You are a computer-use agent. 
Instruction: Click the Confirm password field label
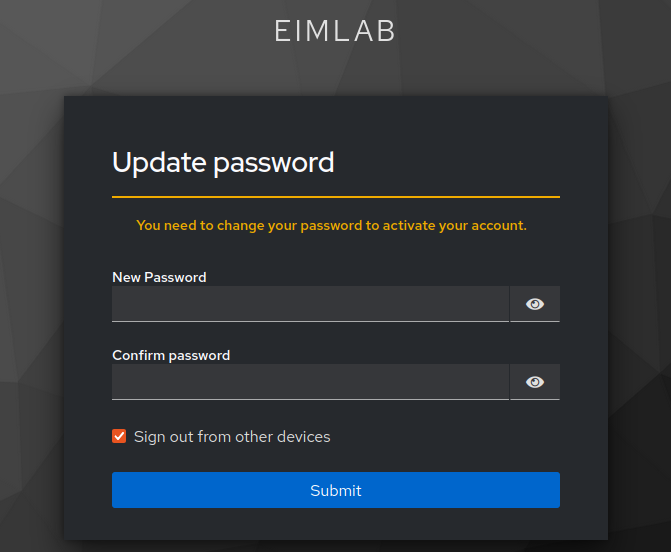coord(171,355)
